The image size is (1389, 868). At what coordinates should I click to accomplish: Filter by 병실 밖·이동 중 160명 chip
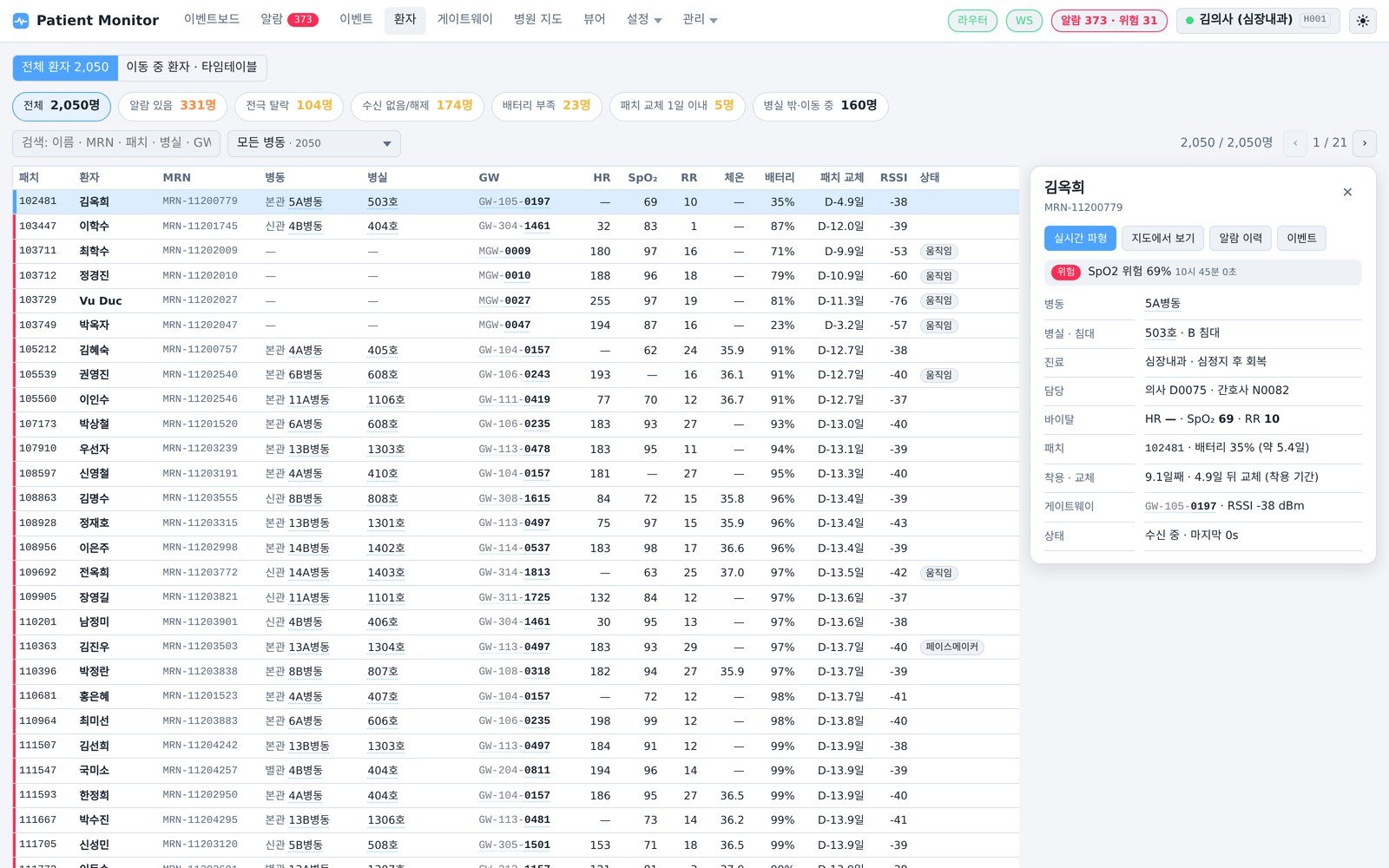tap(820, 106)
